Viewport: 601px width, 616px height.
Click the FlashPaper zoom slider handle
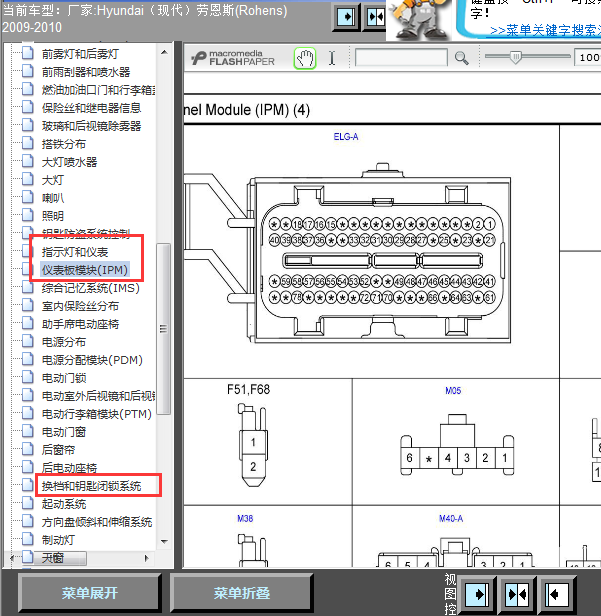click(516, 57)
